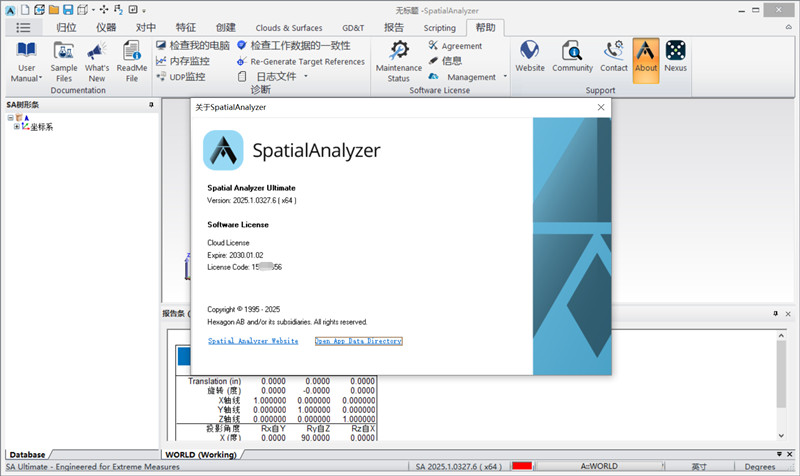Open the Spatial Analyzer Website link
Image resolution: width=800 pixels, height=476 pixels.
(x=253, y=341)
